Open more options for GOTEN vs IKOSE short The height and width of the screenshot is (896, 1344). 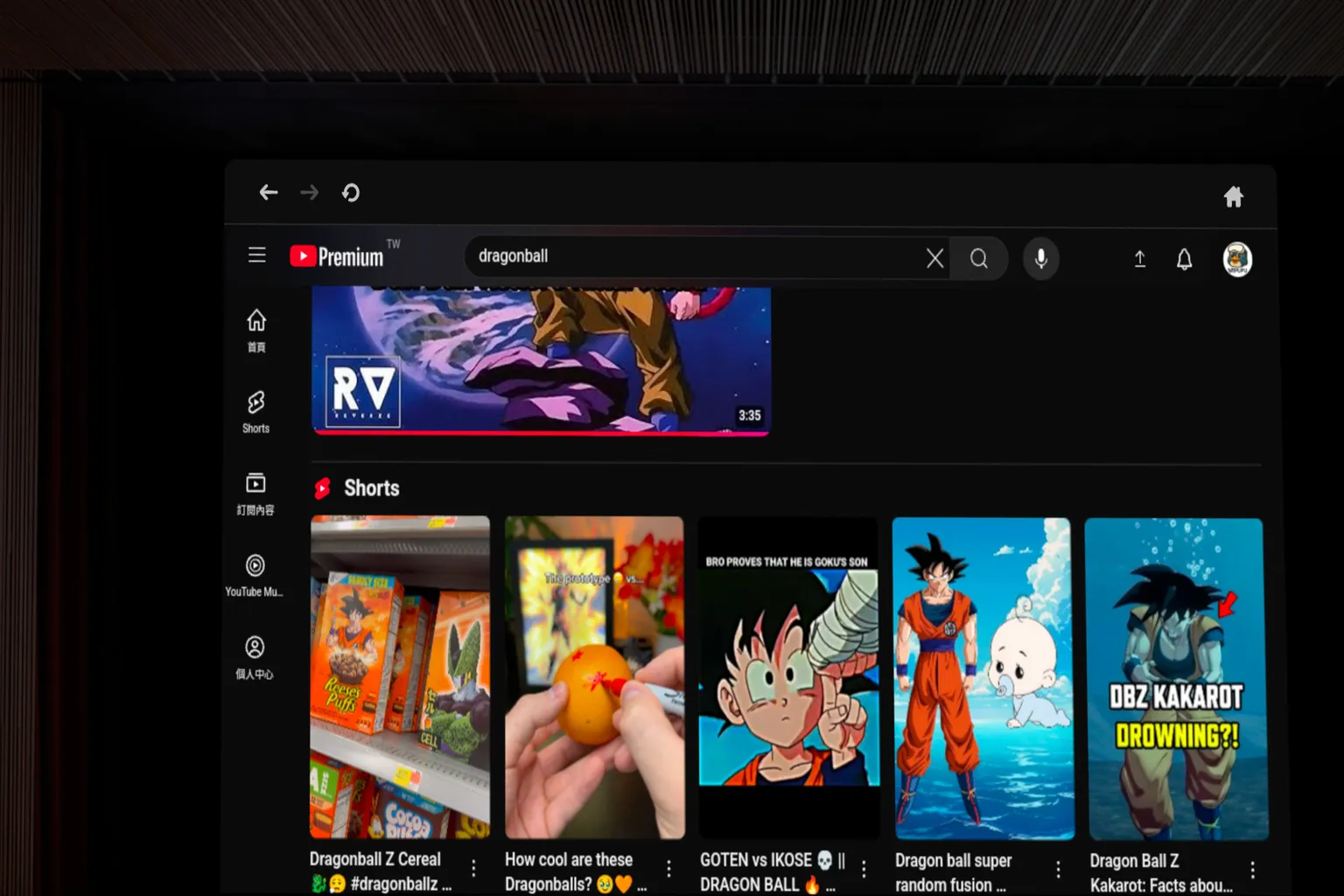click(864, 869)
